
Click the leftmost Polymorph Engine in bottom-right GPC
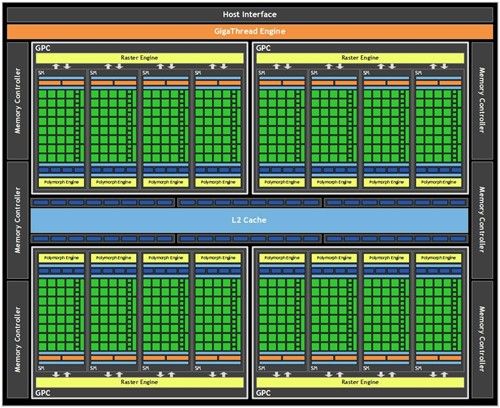tap(282, 258)
